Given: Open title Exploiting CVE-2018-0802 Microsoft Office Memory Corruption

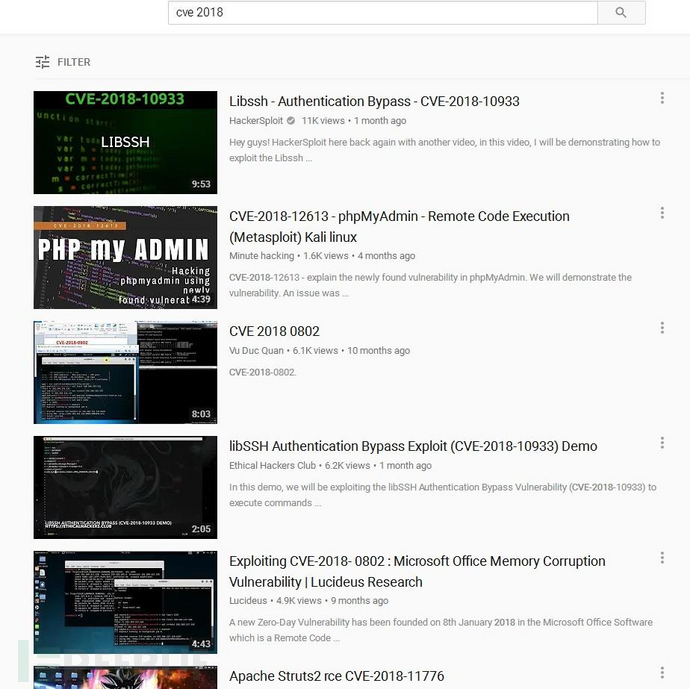Looking at the screenshot, I should 417,572.
